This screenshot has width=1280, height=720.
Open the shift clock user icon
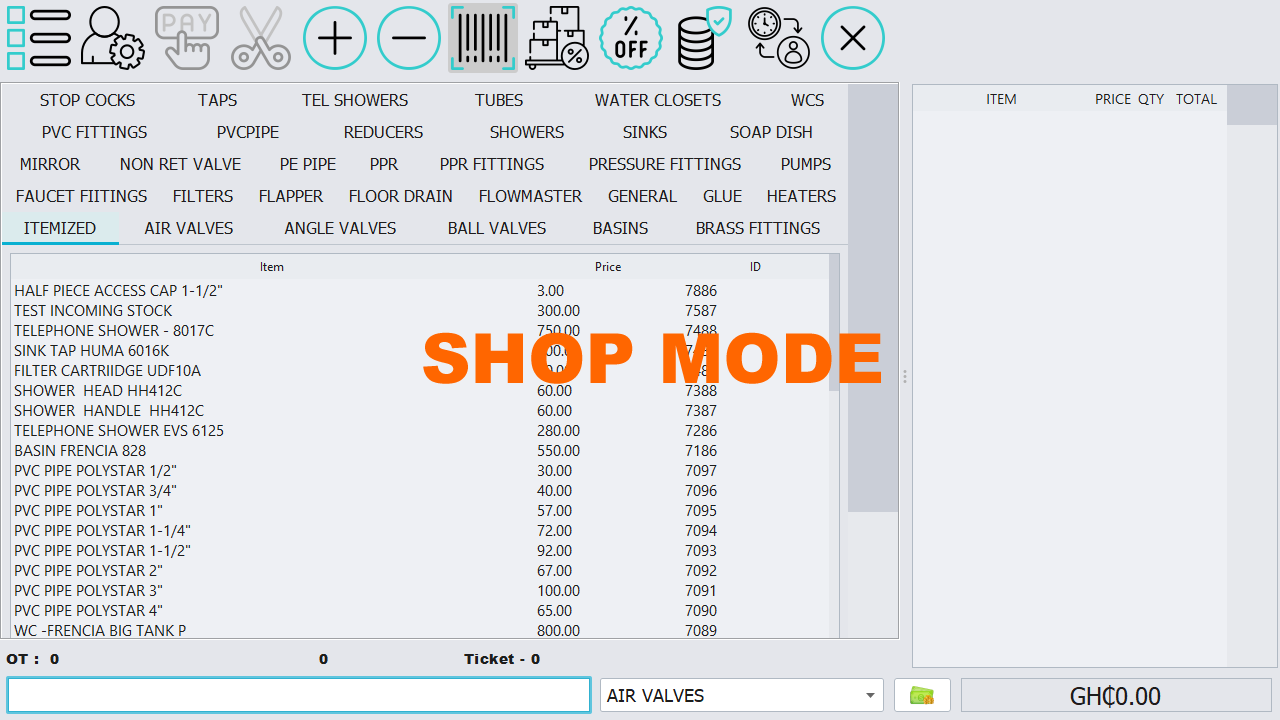[779, 38]
